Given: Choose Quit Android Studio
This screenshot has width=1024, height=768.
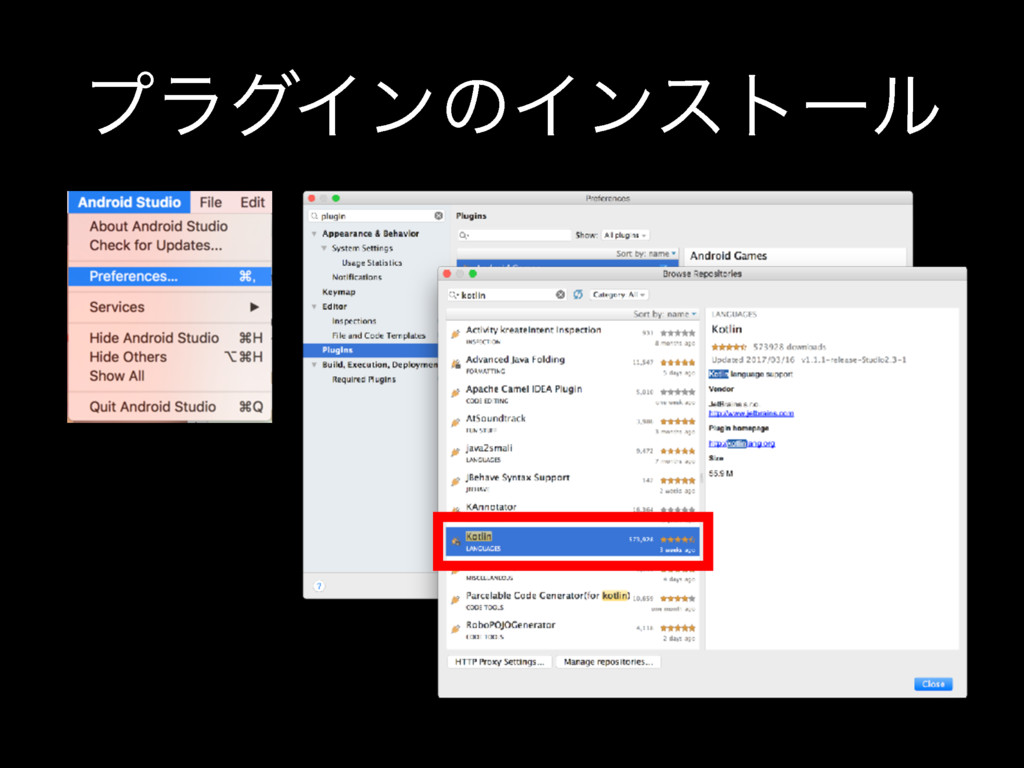Looking at the screenshot, I should [170, 407].
